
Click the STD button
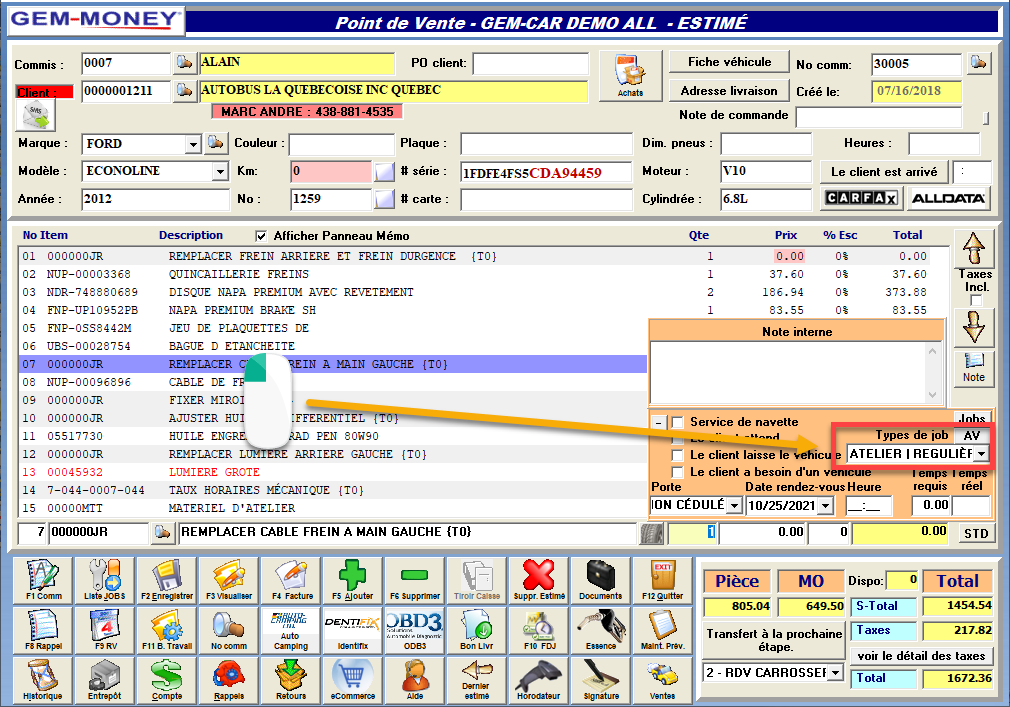pyautogui.click(x=976, y=533)
